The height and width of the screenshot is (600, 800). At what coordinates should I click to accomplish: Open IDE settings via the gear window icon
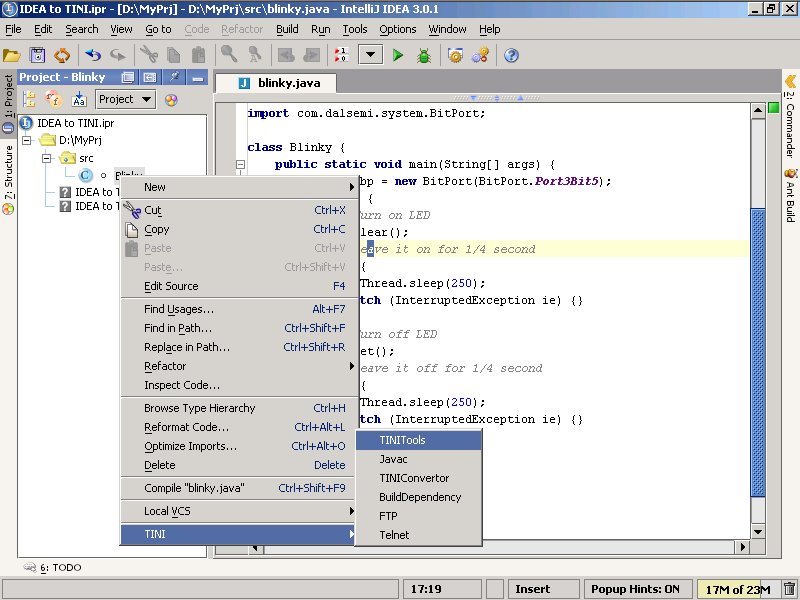[x=455, y=55]
